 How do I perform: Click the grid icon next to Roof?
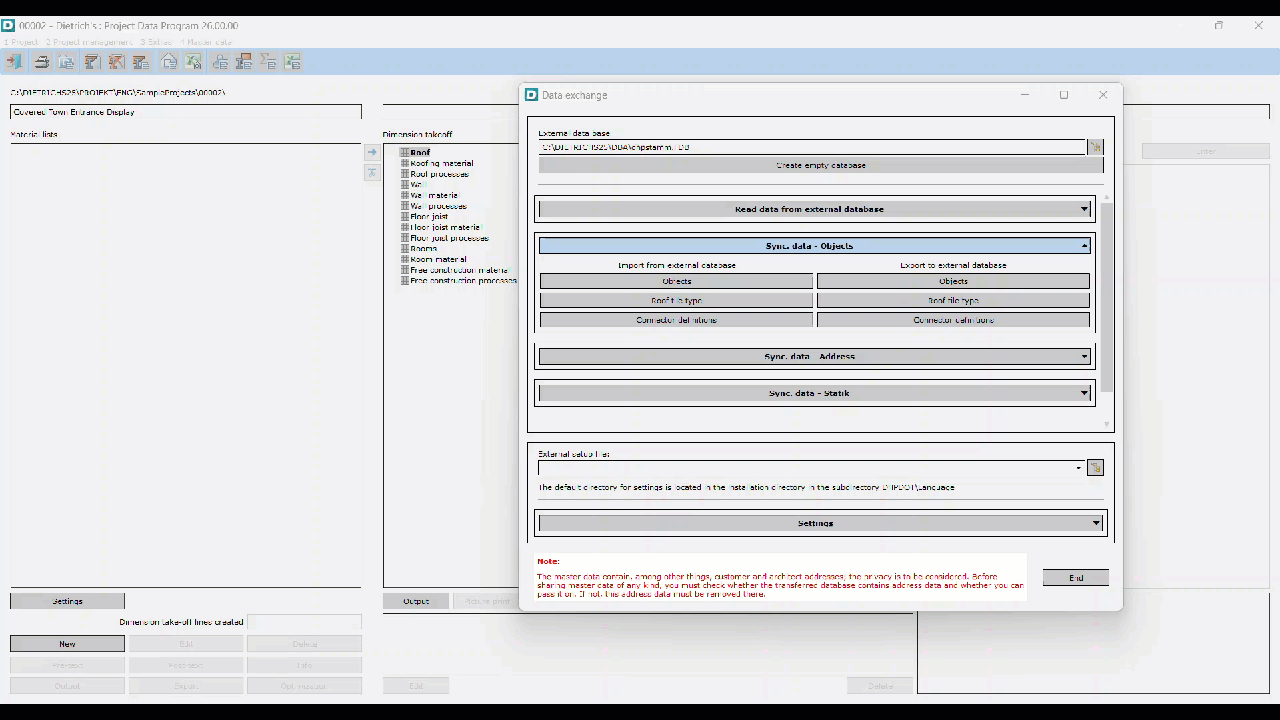(405, 153)
